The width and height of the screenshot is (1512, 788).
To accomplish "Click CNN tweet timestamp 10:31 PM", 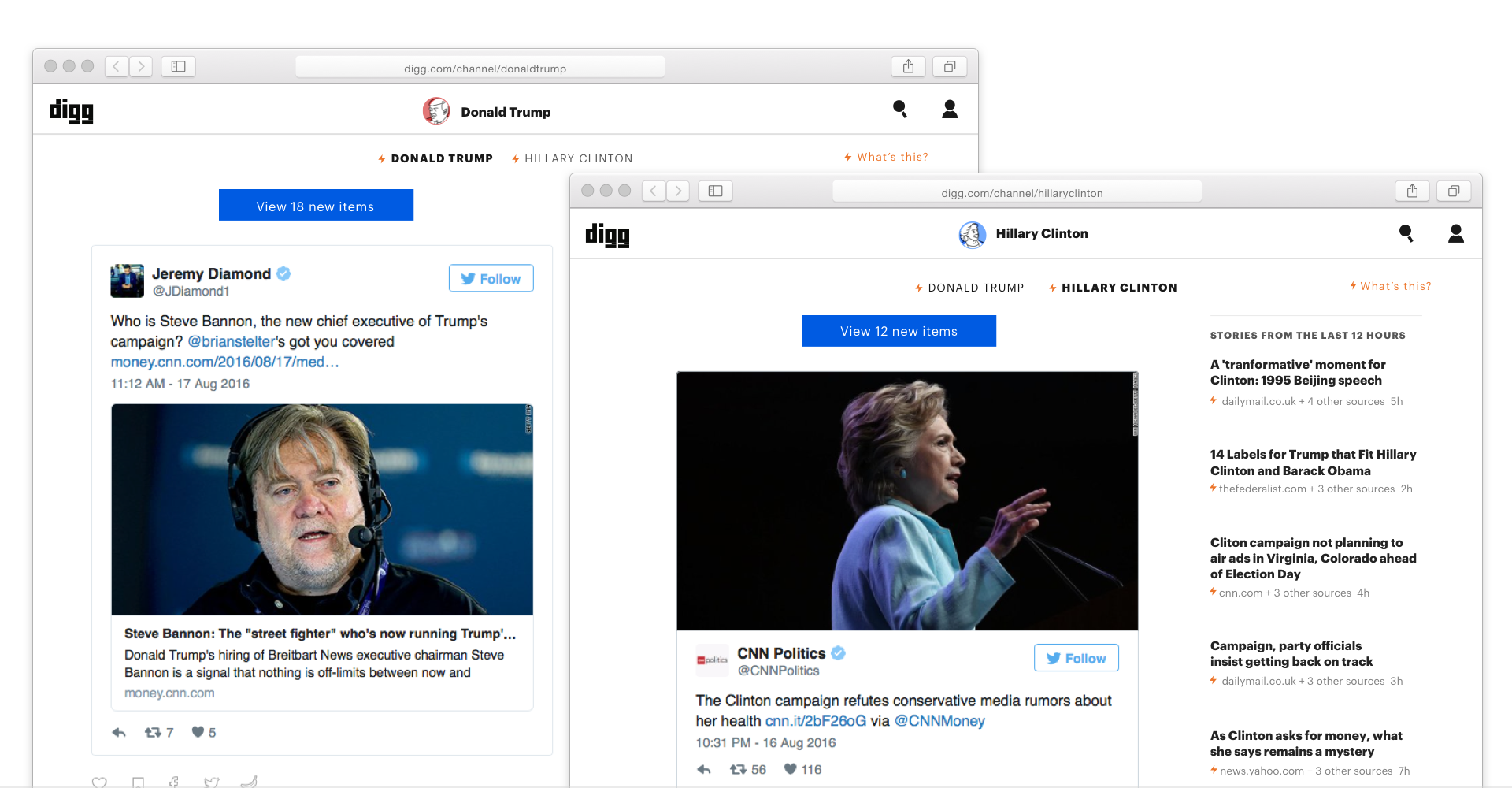I will (x=765, y=743).
